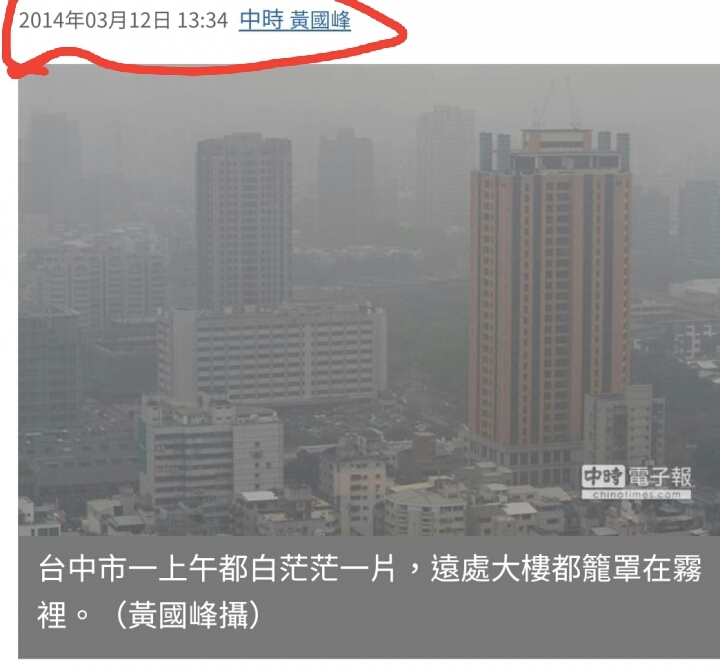Image resolution: width=720 pixels, height=670 pixels.
Task: Click the small white building lower left
Action: pyautogui.click(x=211, y=452)
